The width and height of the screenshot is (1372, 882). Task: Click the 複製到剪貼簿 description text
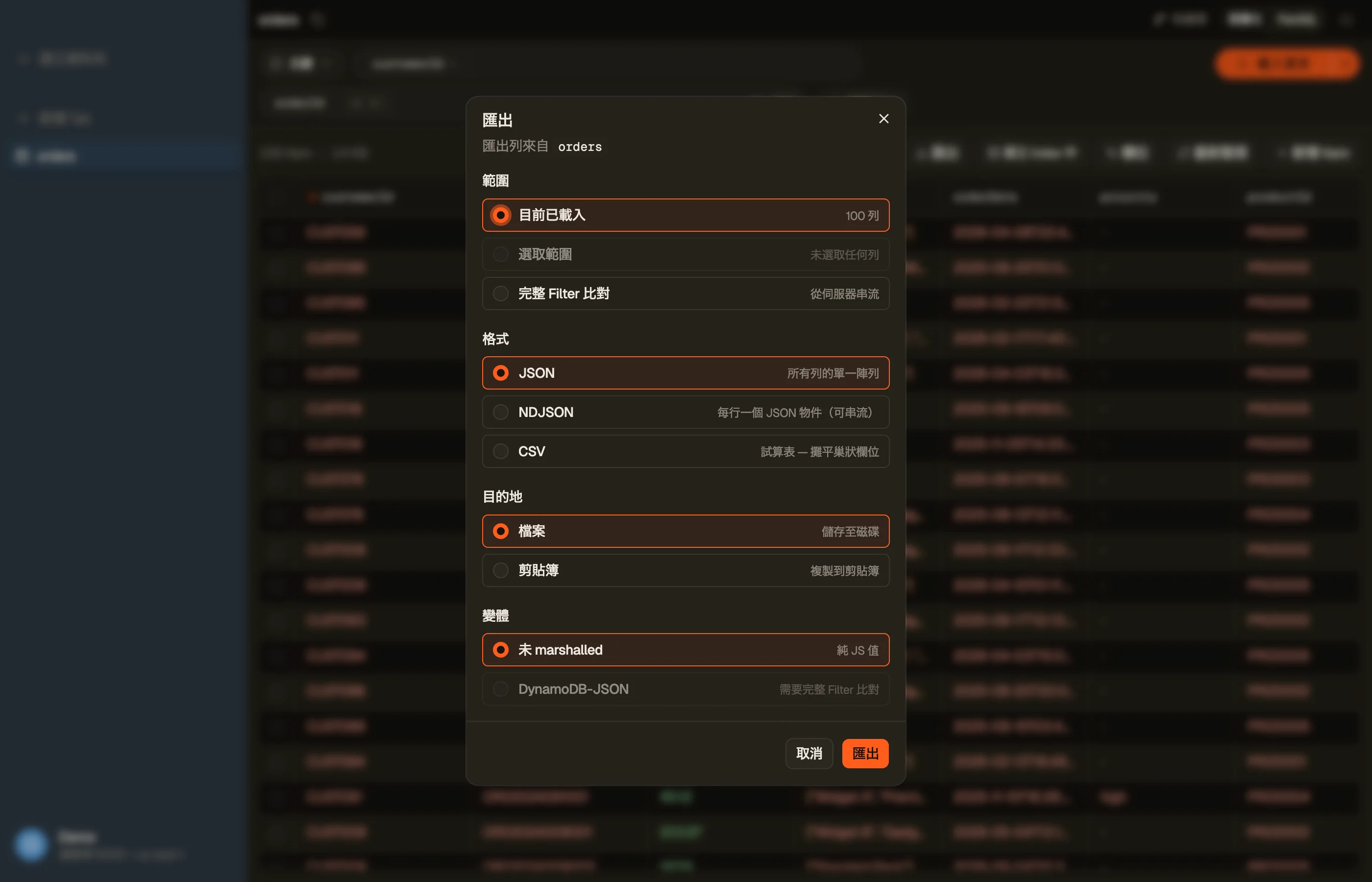coord(844,571)
